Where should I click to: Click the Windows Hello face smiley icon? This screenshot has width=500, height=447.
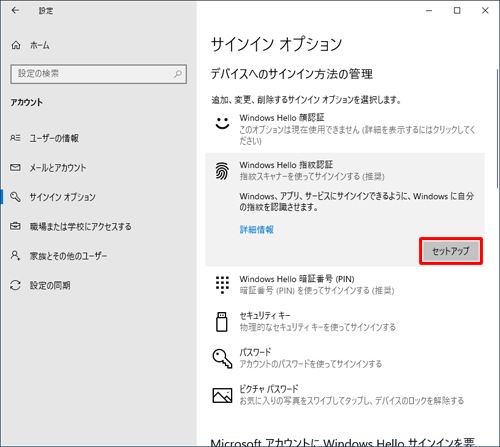tap(222, 123)
